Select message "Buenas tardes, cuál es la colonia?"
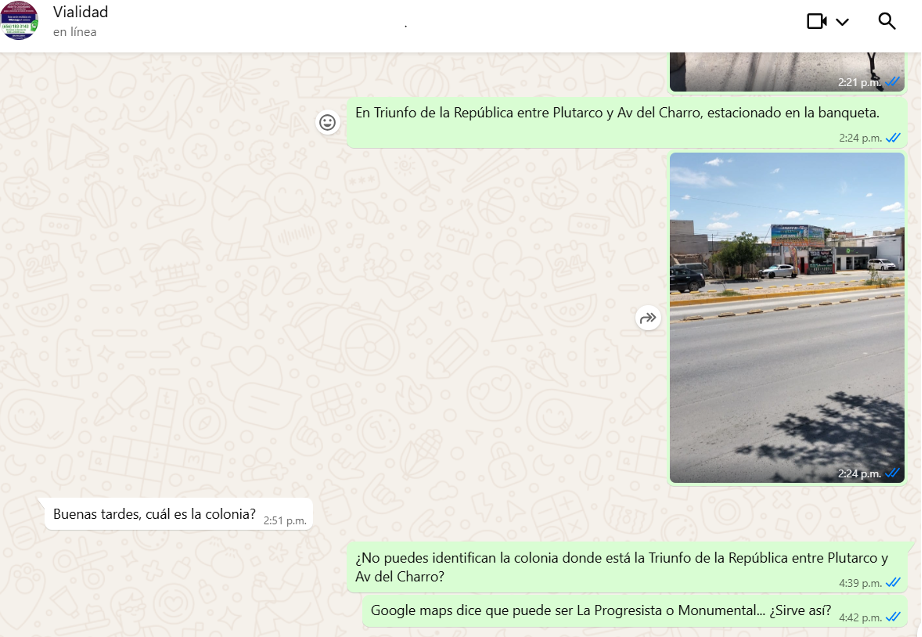 (154, 515)
